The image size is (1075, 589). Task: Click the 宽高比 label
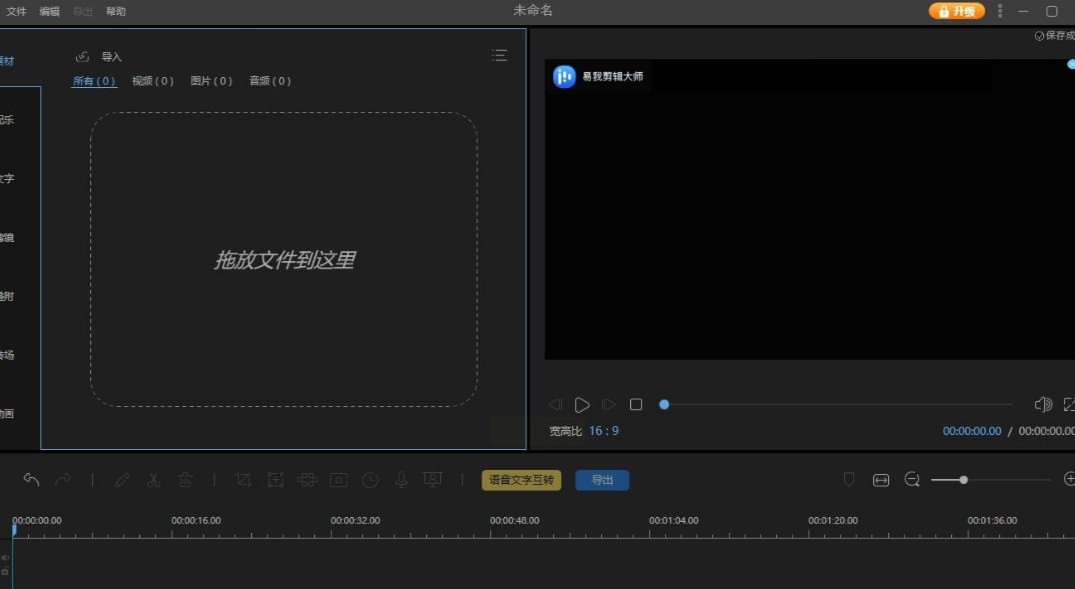566,431
